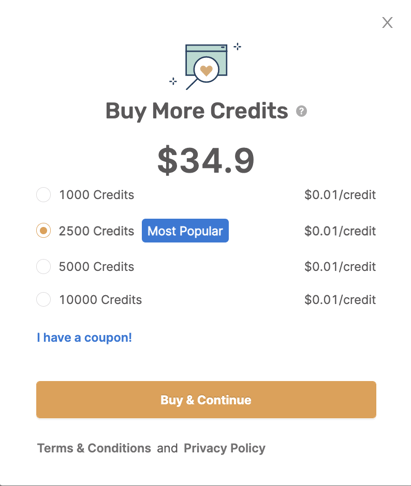Close the Buy More Credits dialog

coord(387,23)
